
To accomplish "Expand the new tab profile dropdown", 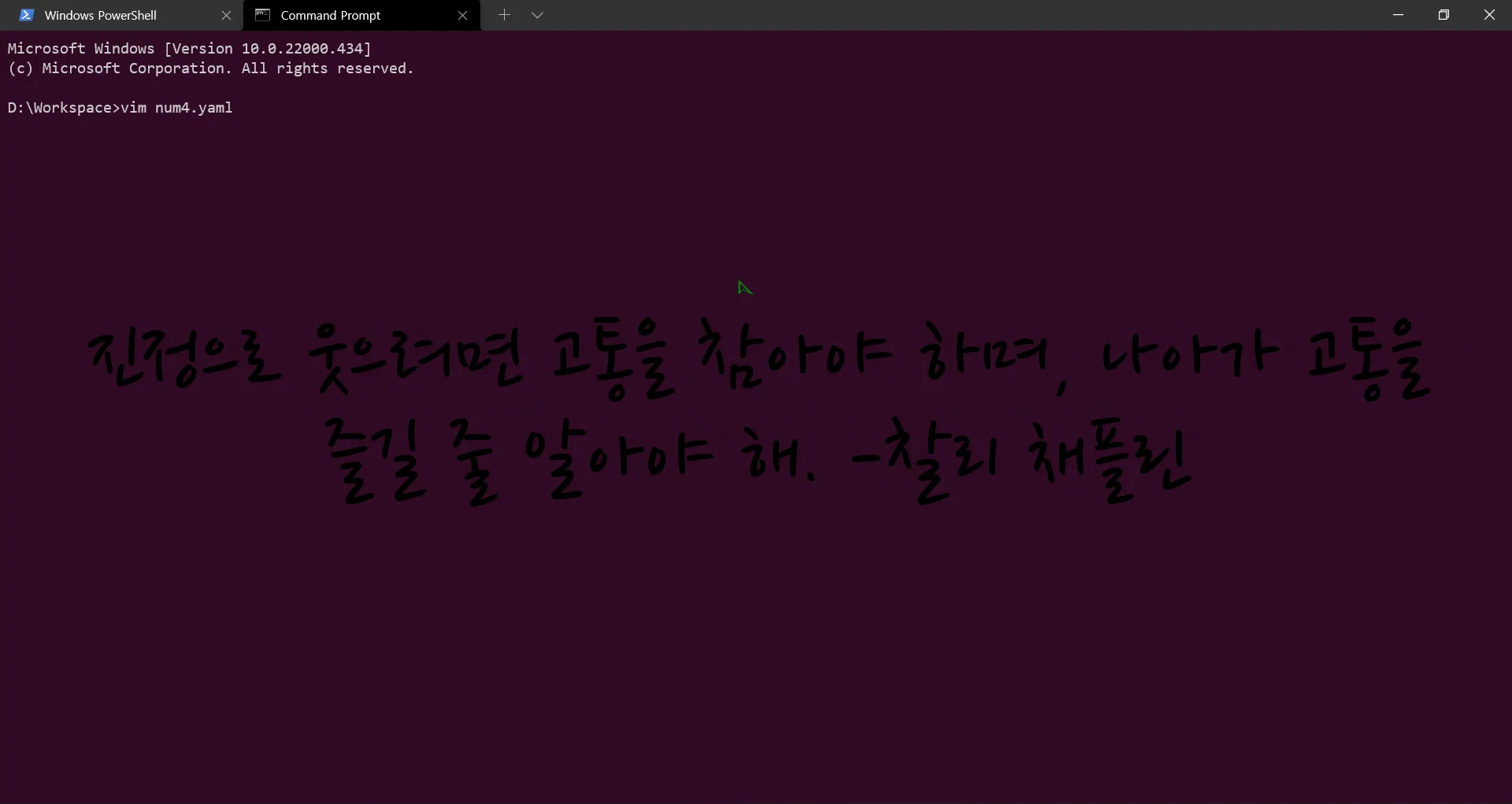I will pos(538,15).
